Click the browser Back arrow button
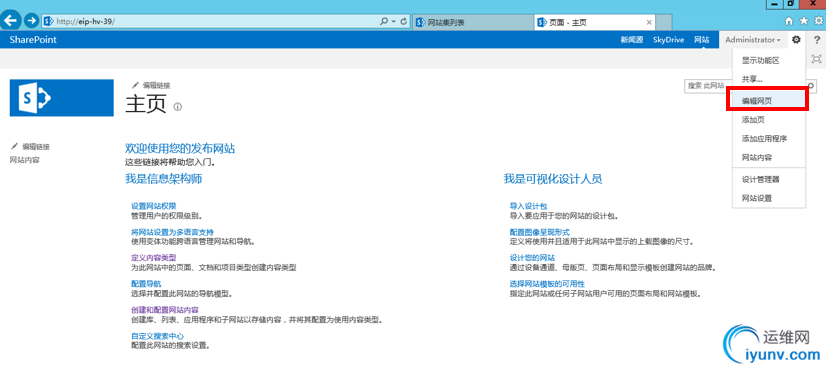This screenshot has width=826, height=371. pyautogui.click(x=11, y=21)
